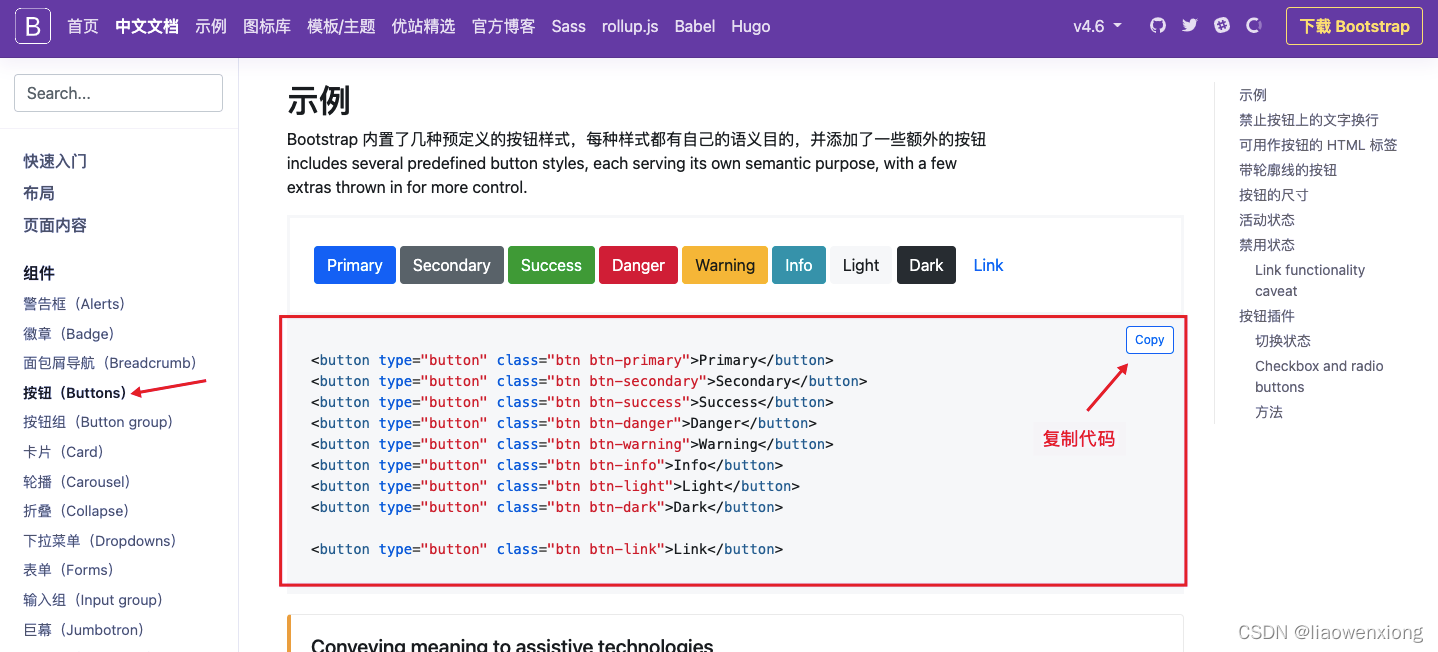Viewport: 1438px width, 652px height.
Task: Click the Link style example button
Action: pos(988,265)
